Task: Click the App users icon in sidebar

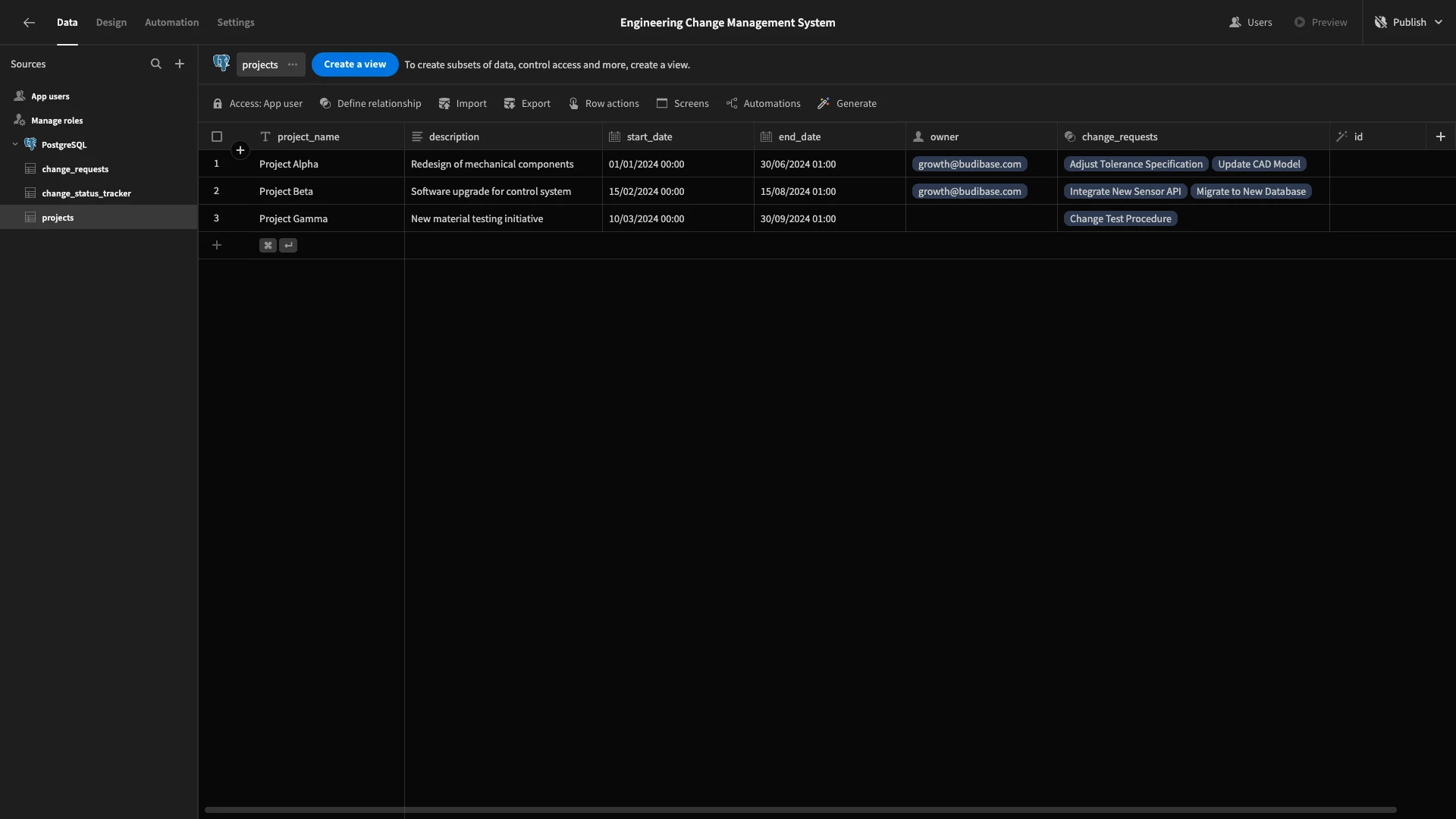Action: click(20, 96)
